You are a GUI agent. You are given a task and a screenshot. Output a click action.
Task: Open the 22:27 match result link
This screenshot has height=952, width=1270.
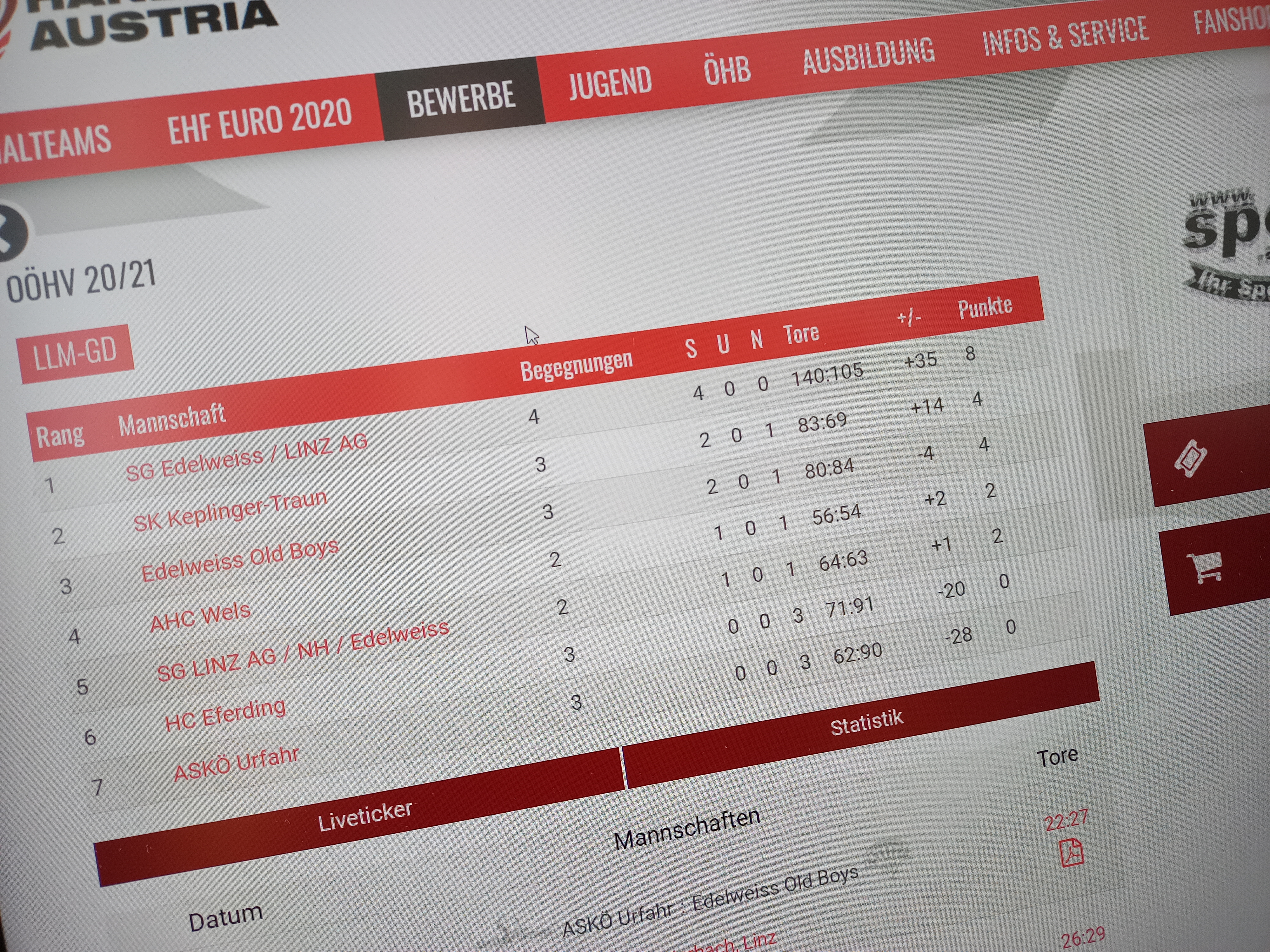pyautogui.click(x=1066, y=821)
